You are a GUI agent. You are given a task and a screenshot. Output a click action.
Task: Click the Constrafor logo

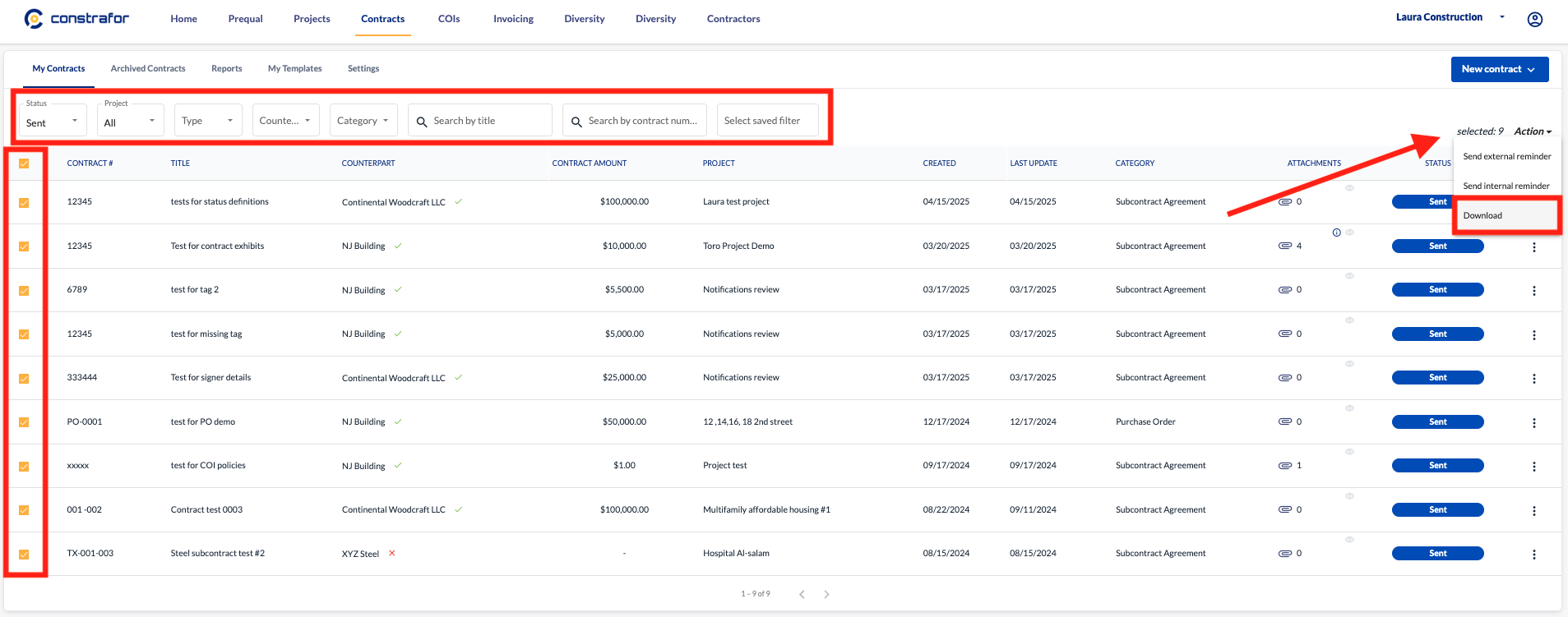76,18
